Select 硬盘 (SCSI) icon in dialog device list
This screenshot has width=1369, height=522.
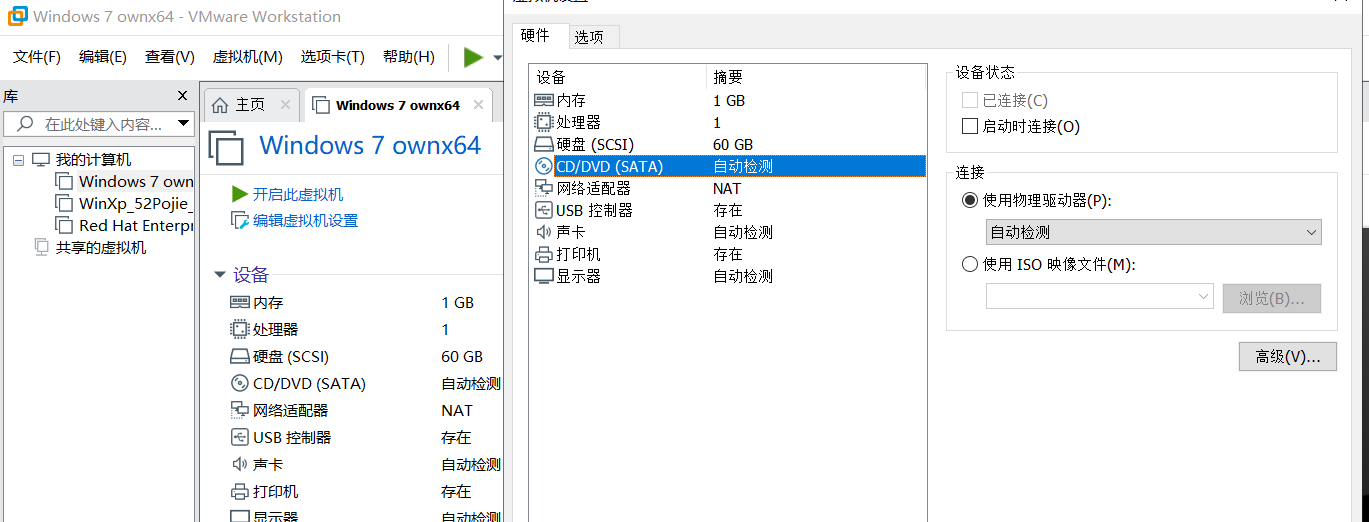[x=544, y=145]
